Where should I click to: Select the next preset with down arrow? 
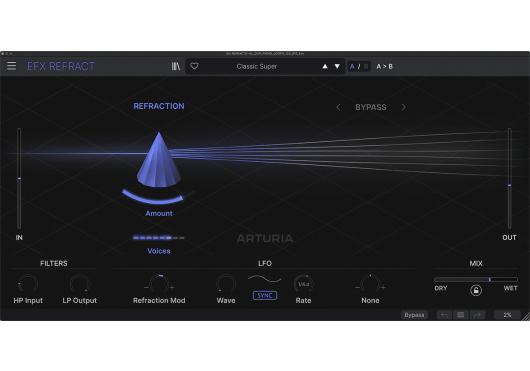337,66
